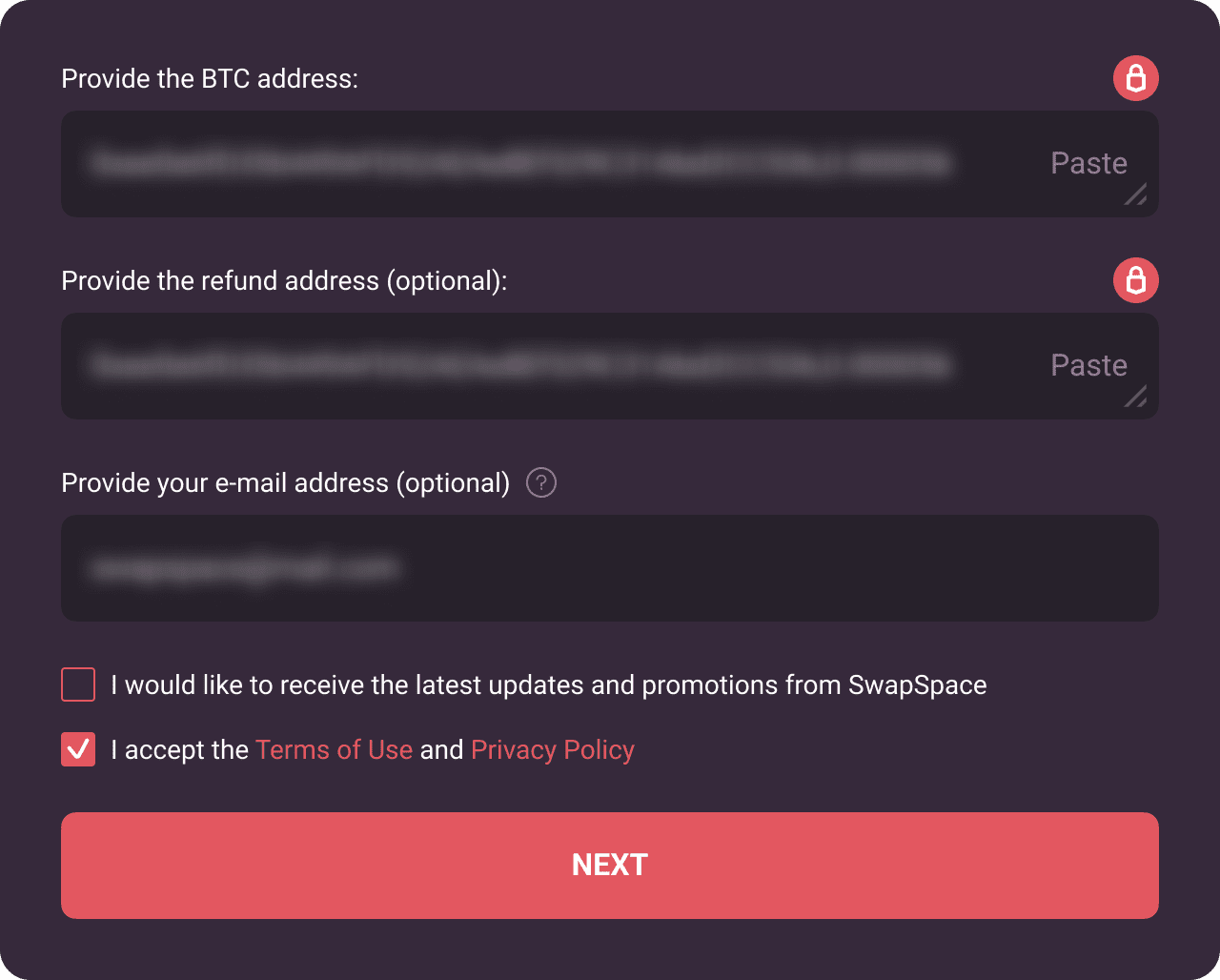Click the "Provide the refund address" label

284,281
